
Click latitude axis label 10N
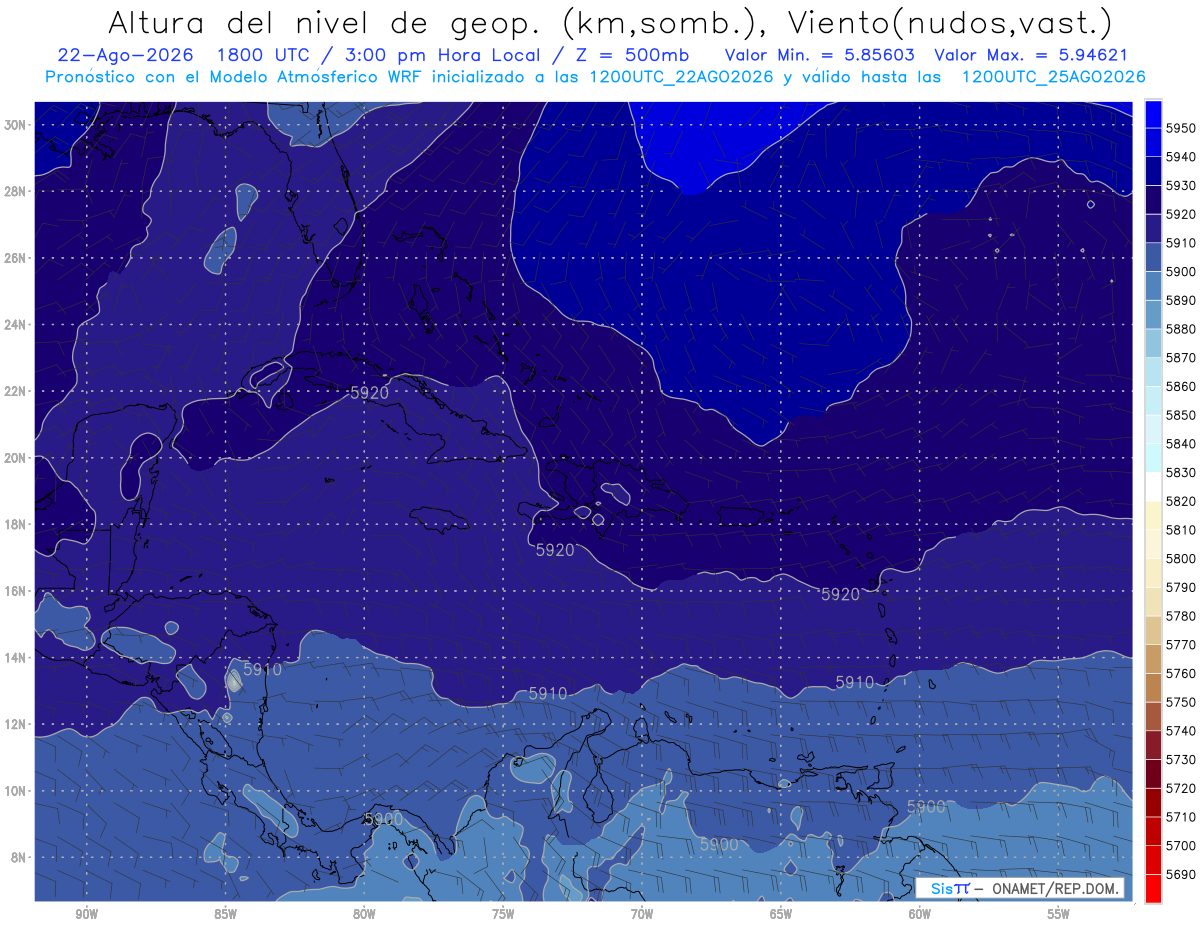(x=16, y=790)
